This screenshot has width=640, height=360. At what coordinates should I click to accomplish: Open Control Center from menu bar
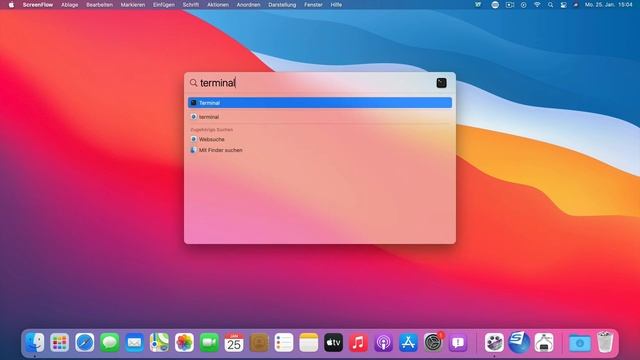(563, 5)
